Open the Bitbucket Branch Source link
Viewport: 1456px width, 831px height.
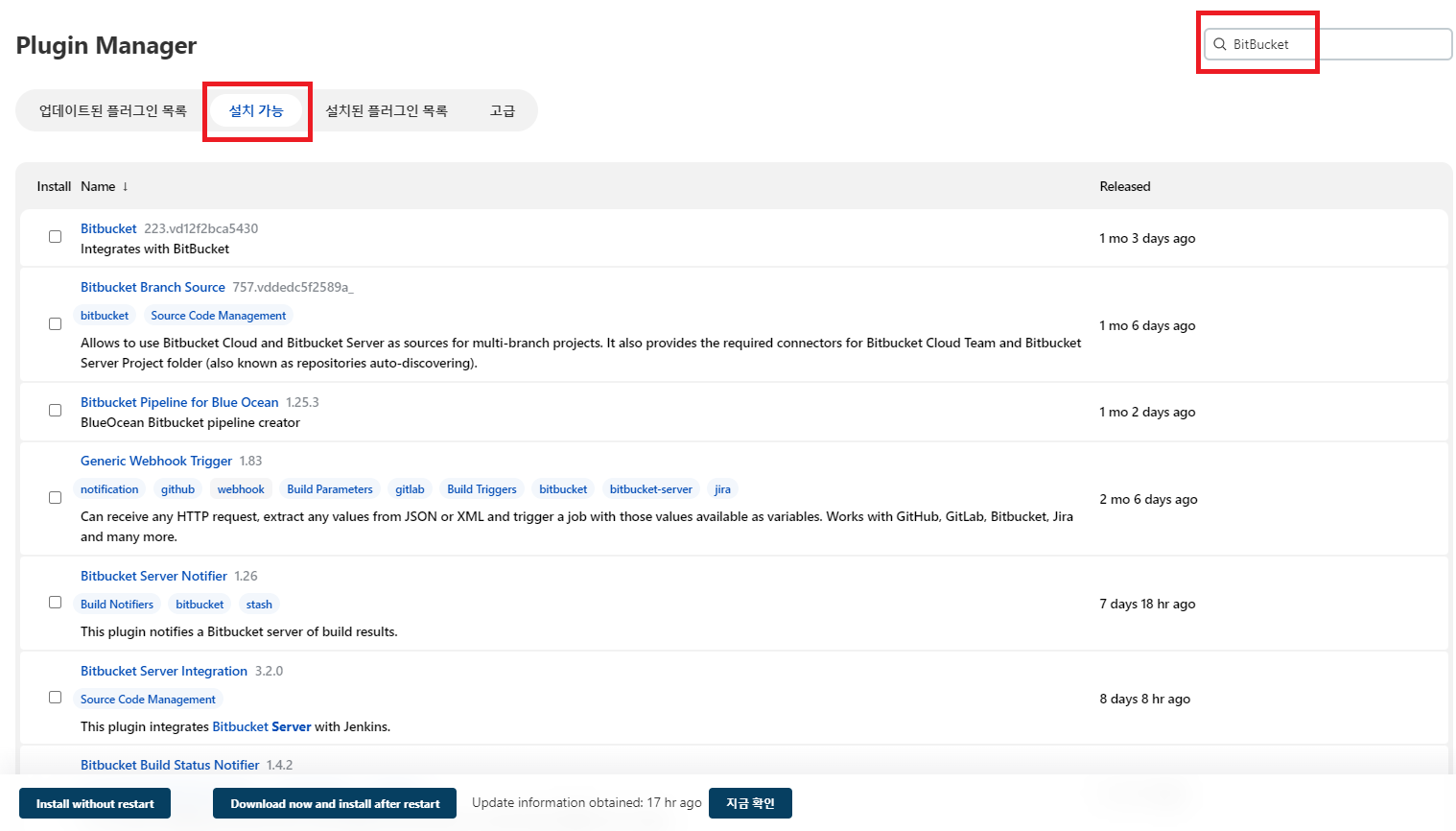pos(153,287)
